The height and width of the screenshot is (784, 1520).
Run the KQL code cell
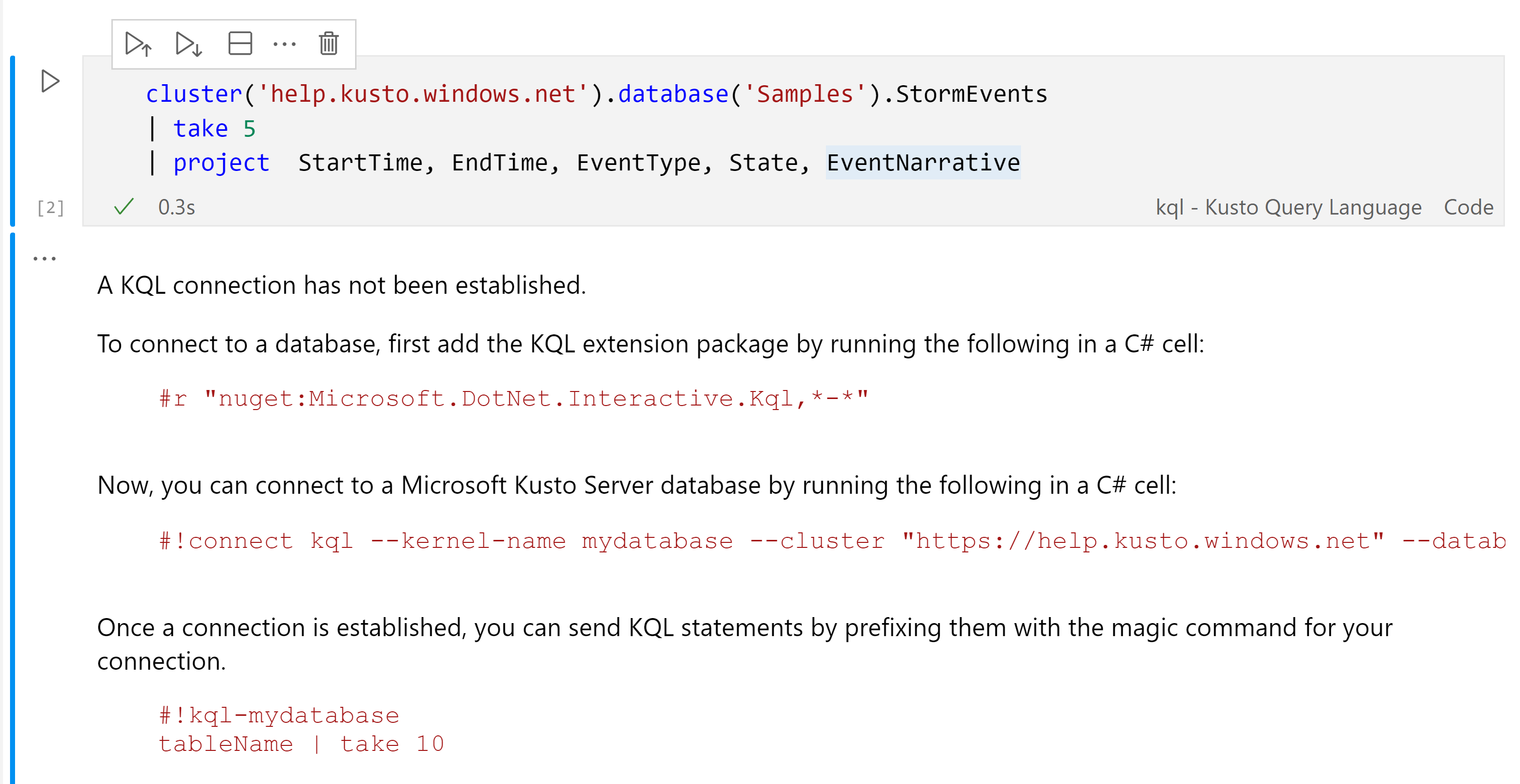[50, 81]
